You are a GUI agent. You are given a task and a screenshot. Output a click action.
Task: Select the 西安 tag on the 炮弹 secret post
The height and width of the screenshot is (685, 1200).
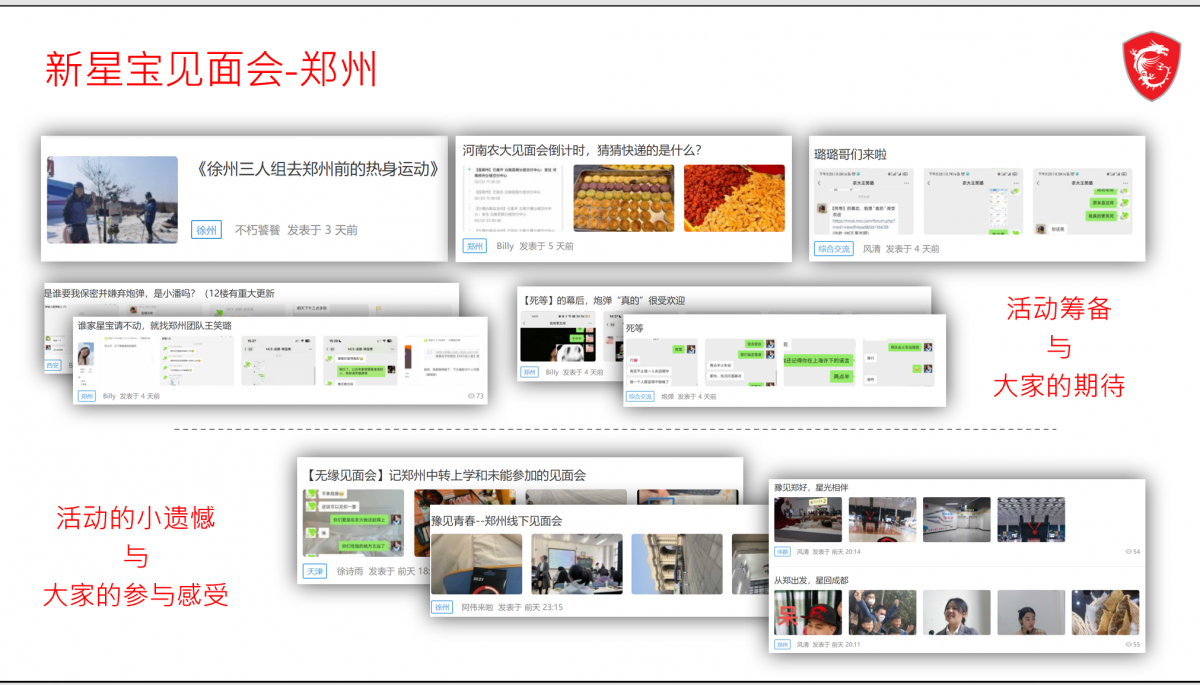53,366
